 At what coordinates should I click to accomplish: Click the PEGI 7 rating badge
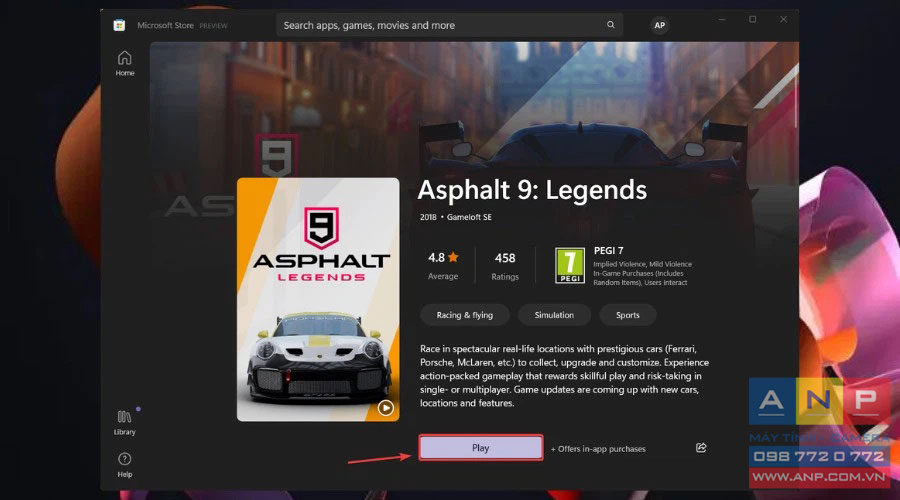569,265
